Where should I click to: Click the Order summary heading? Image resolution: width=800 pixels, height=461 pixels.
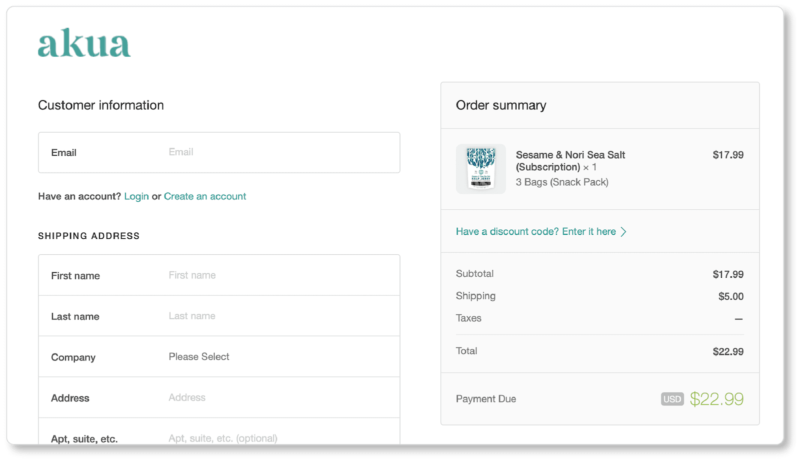(501, 105)
